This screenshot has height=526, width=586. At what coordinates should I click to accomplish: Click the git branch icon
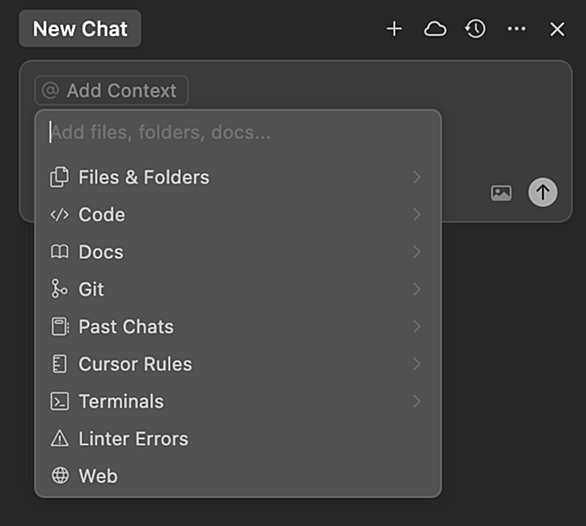click(x=59, y=289)
